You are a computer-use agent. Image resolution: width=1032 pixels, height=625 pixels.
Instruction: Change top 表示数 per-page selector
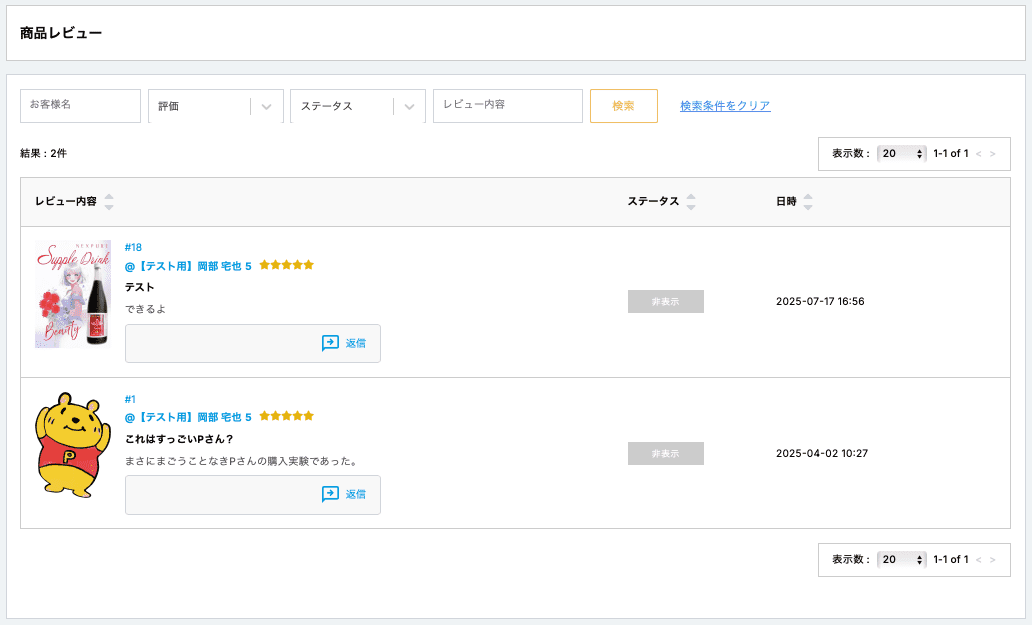[901, 154]
